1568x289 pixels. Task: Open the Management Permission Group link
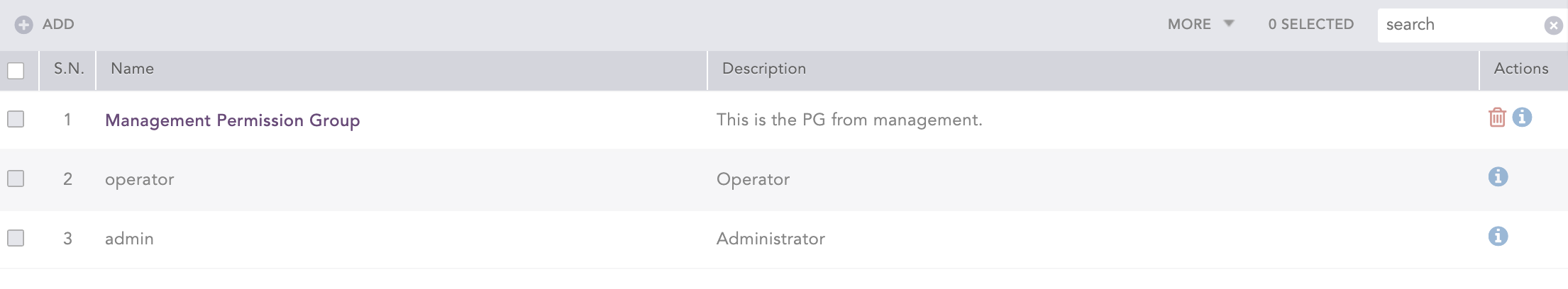point(232,120)
